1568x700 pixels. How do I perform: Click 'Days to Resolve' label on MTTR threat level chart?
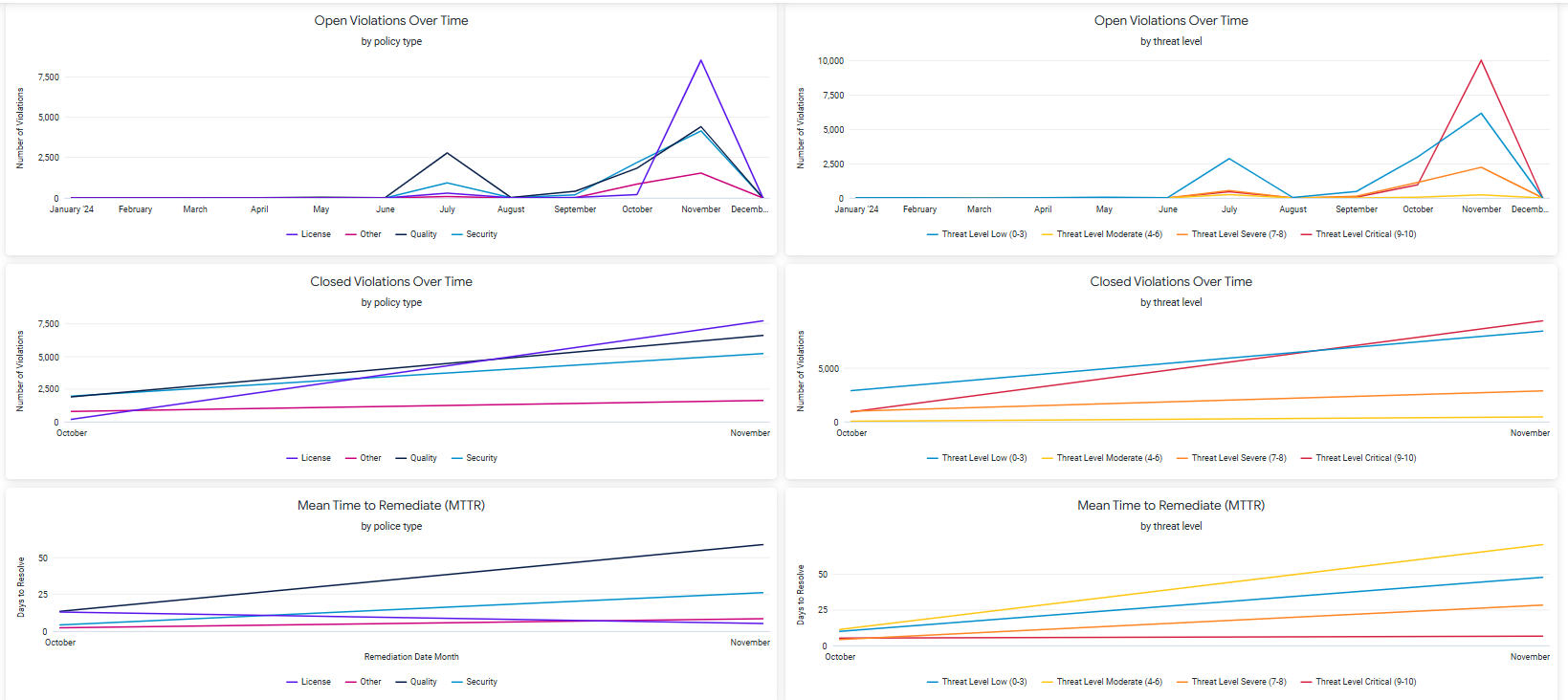click(x=801, y=595)
